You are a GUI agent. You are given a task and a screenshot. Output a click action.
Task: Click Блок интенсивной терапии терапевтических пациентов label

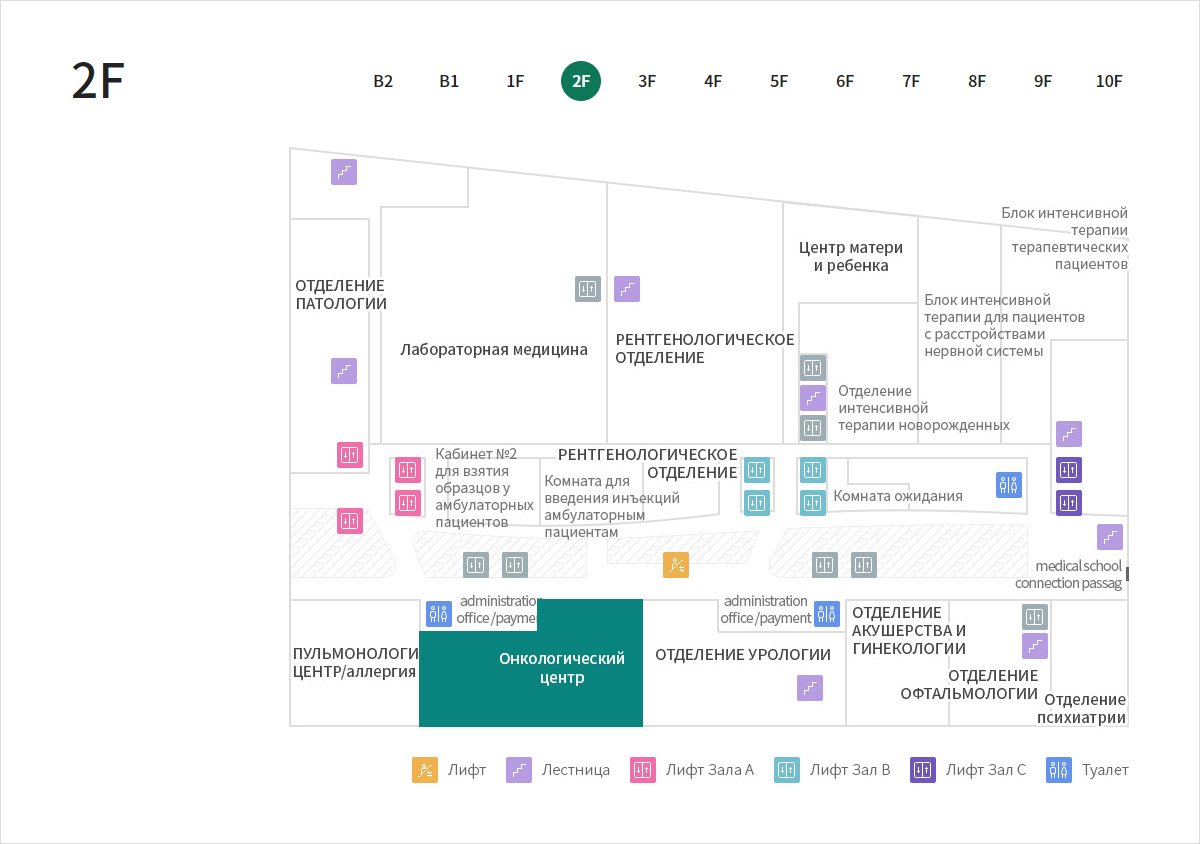(1065, 239)
